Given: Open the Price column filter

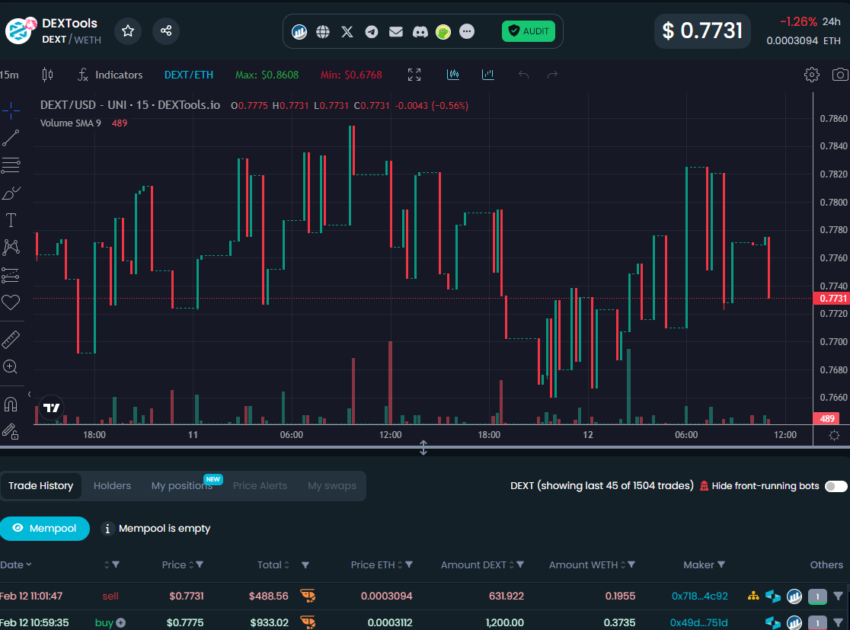Looking at the screenshot, I should point(199,565).
